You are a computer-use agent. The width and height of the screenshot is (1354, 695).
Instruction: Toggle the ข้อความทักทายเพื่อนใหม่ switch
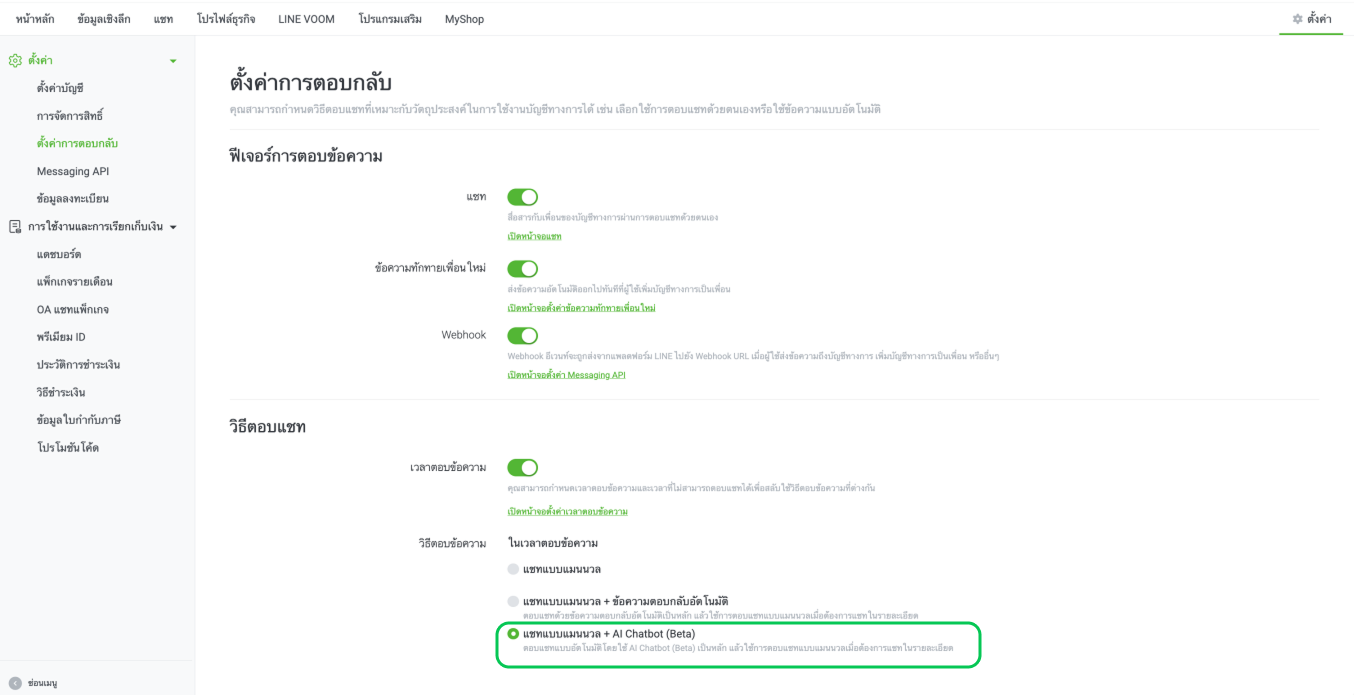[x=522, y=268]
